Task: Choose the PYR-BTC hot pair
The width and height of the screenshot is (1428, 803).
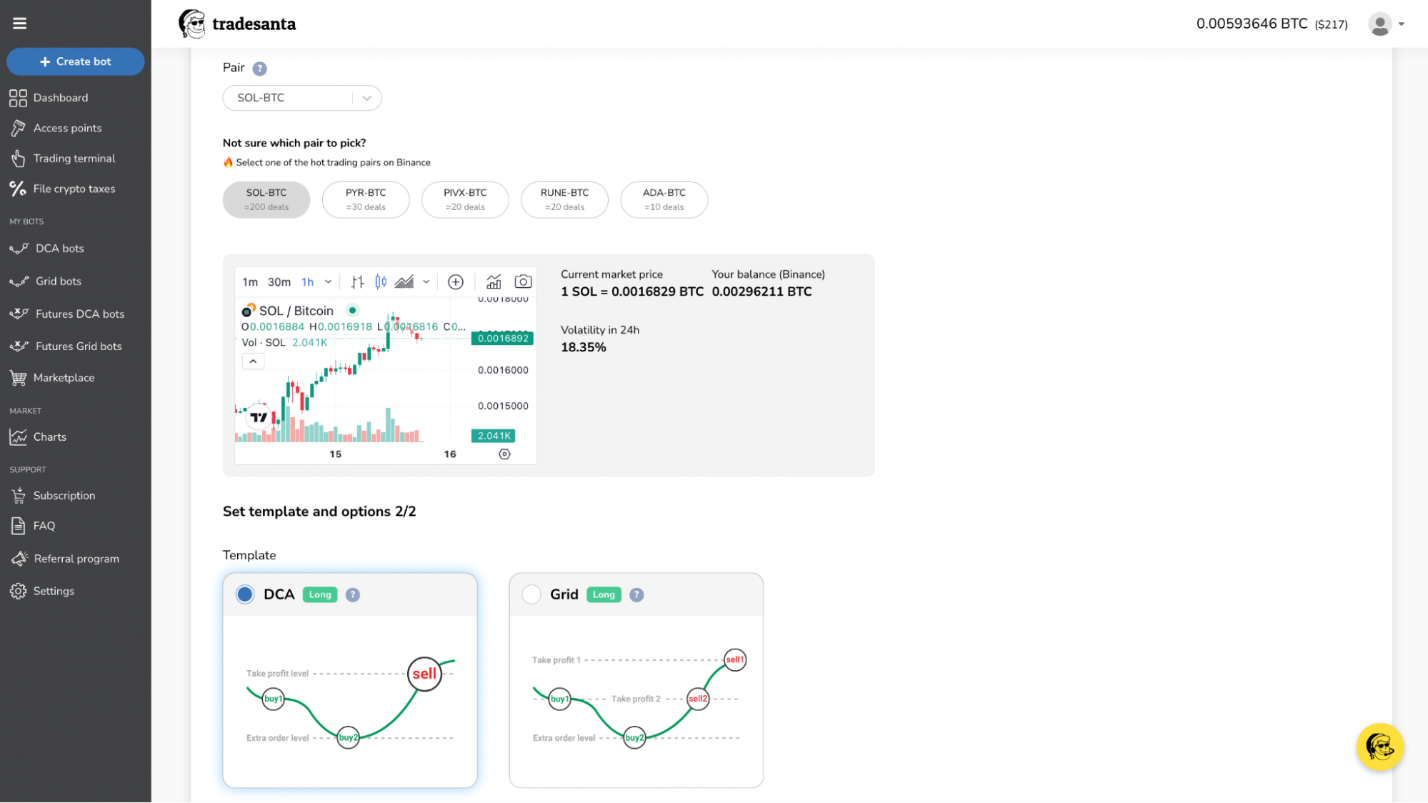Action: coord(365,199)
